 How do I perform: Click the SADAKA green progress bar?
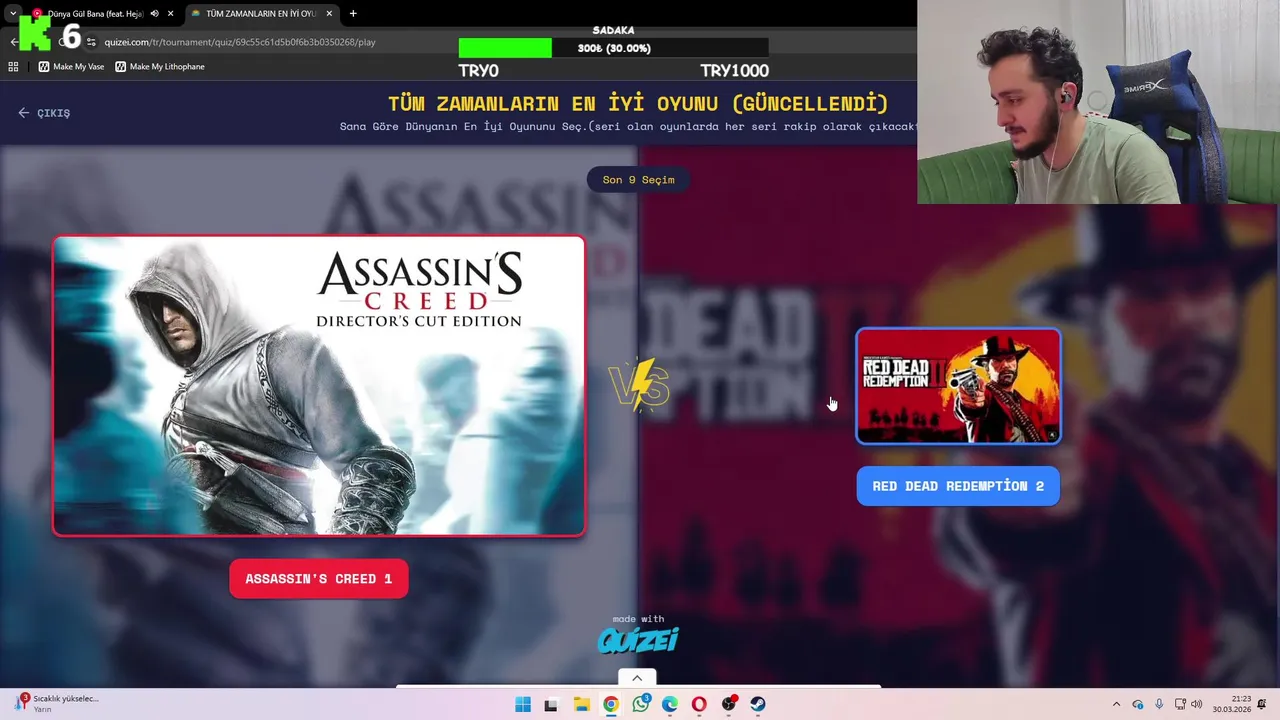[x=505, y=48]
